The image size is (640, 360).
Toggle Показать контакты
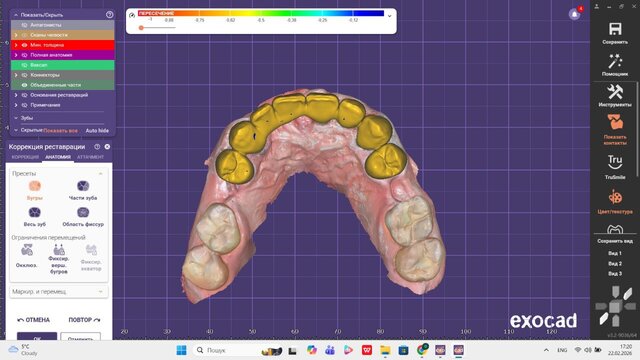[x=615, y=122]
